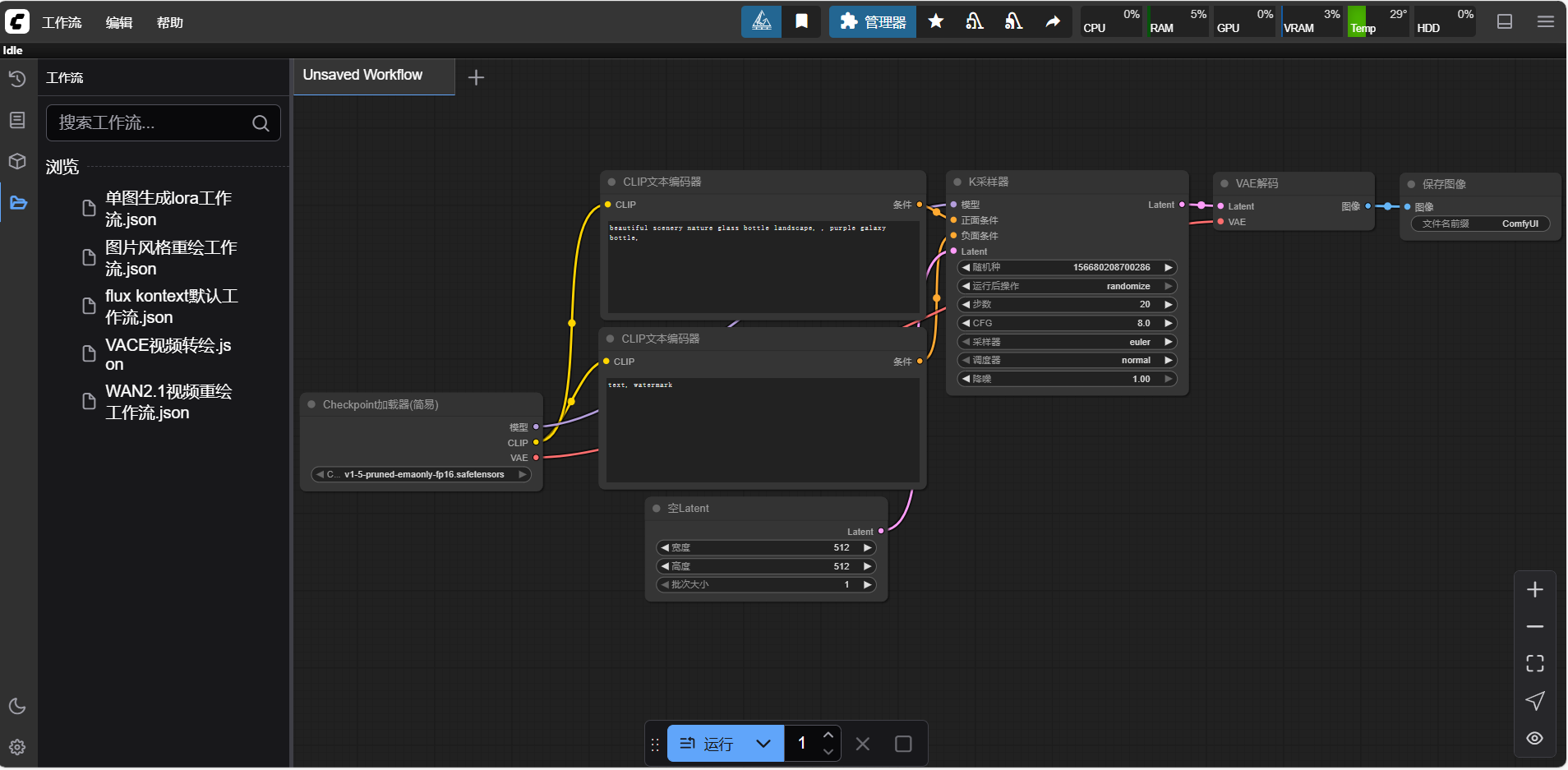Decrease CFG with left arrow
1568x770 pixels.
pyautogui.click(x=966, y=324)
